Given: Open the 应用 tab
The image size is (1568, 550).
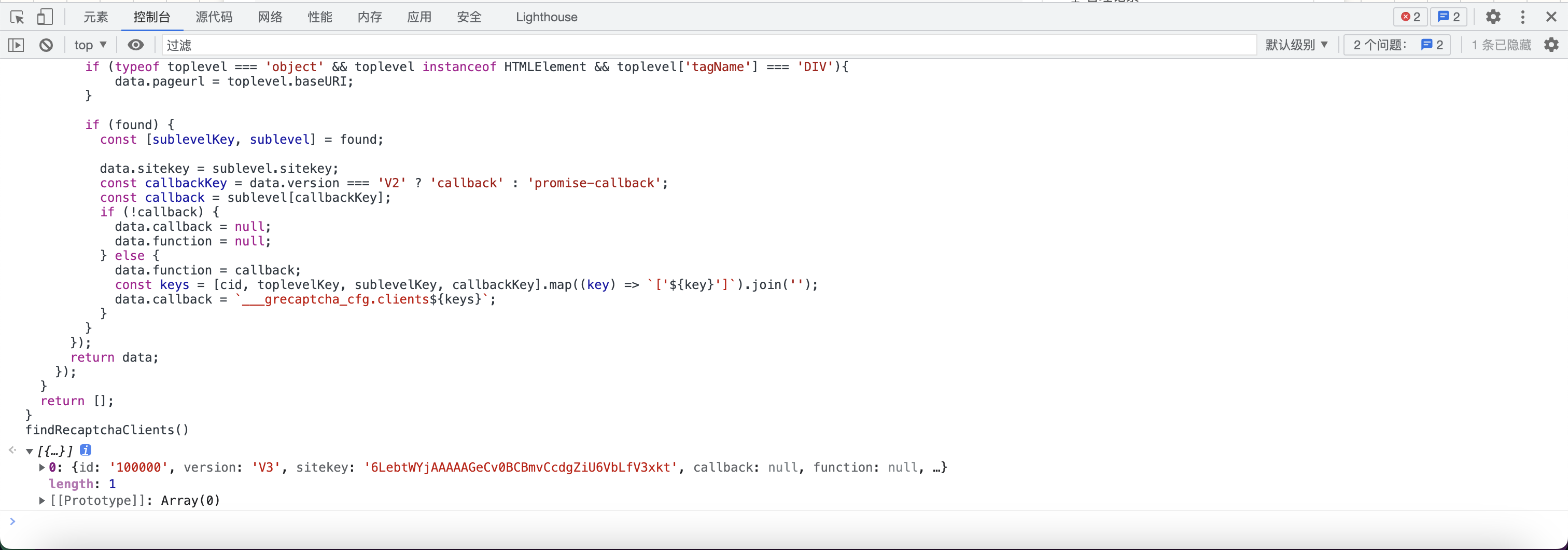Looking at the screenshot, I should [x=419, y=17].
